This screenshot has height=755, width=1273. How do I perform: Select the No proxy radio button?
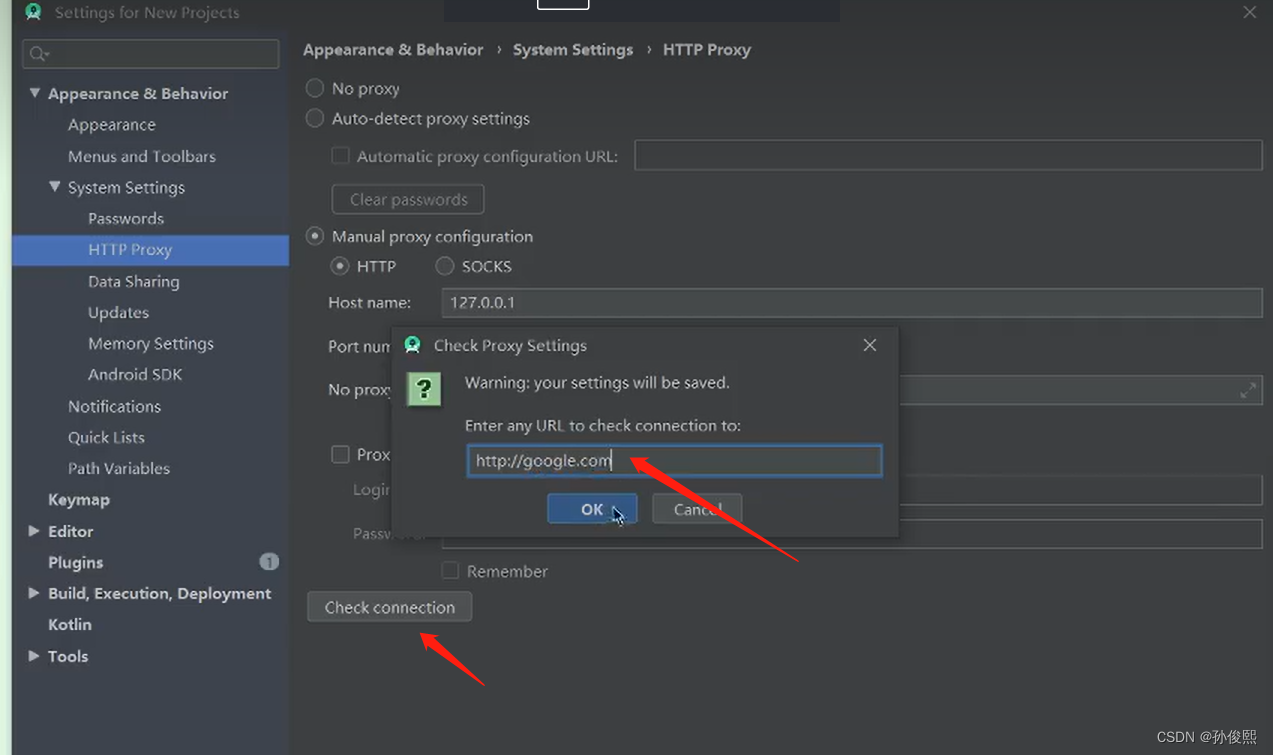pyautogui.click(x=315, y=88)
